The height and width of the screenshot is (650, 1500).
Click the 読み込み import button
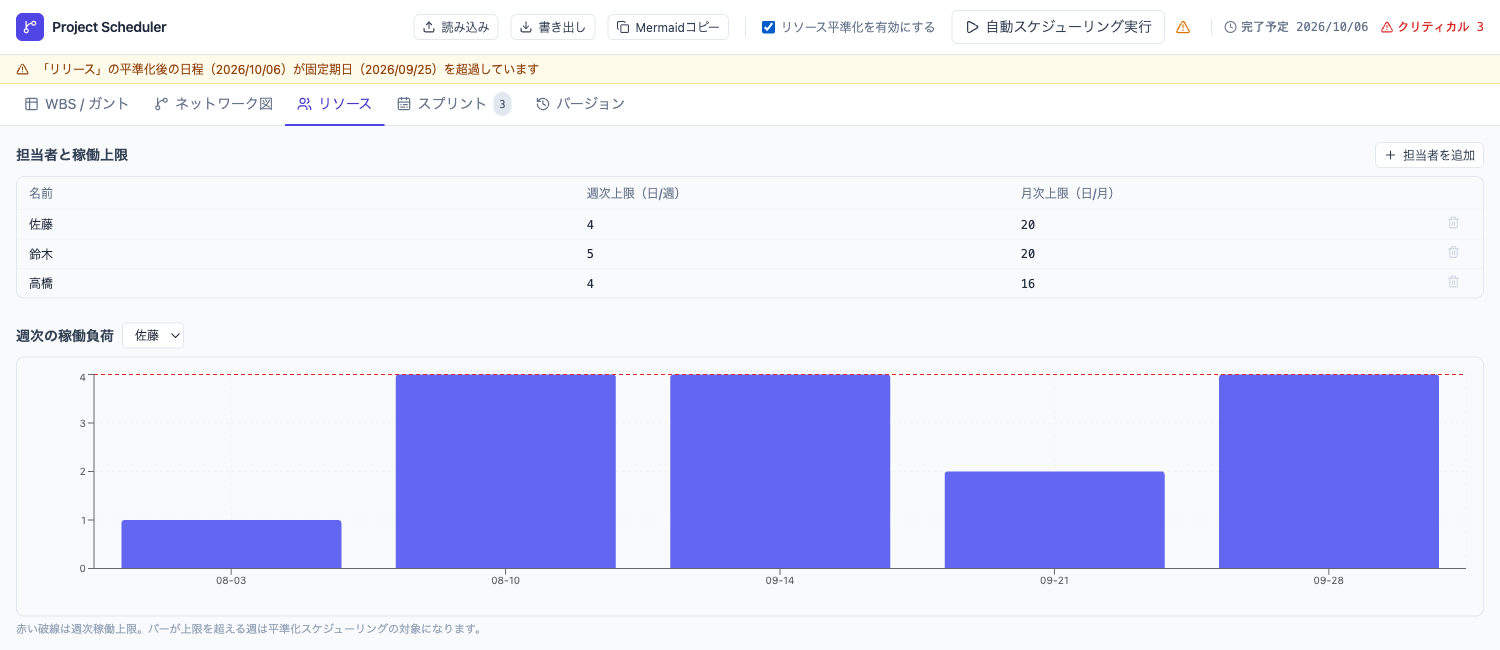point(456,27)
